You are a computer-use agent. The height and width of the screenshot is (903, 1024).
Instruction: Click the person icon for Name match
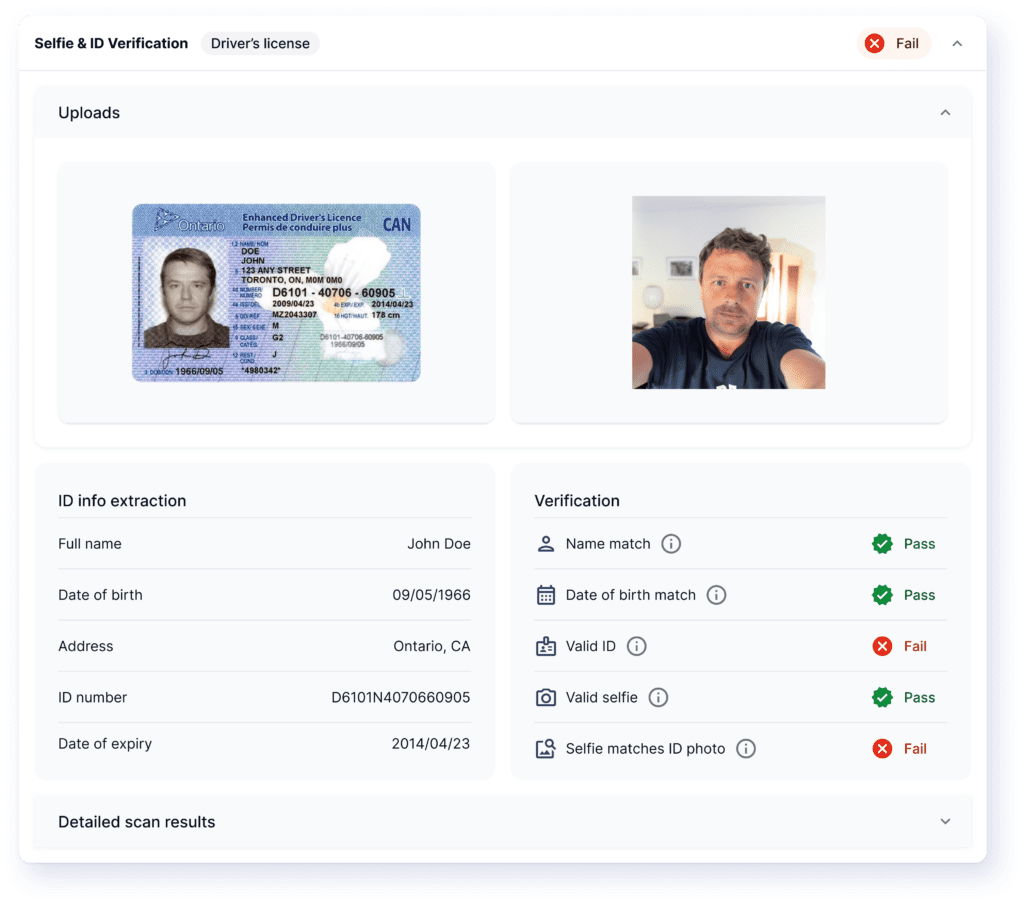pos(546,544)
